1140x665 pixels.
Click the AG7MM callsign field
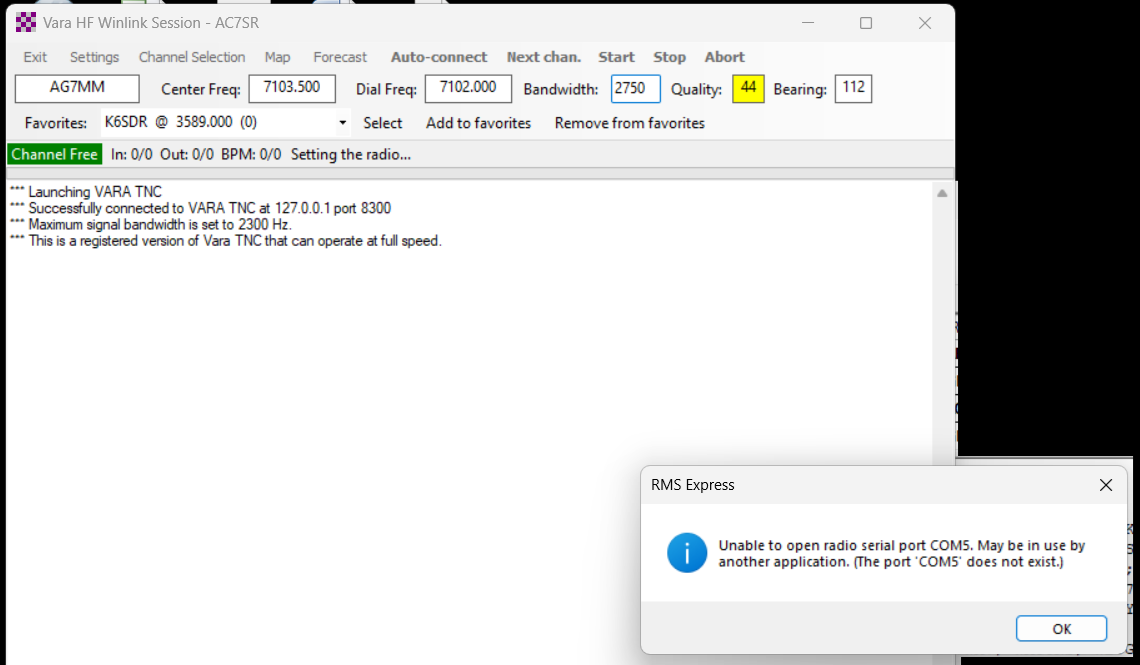(x=77, y=89)
